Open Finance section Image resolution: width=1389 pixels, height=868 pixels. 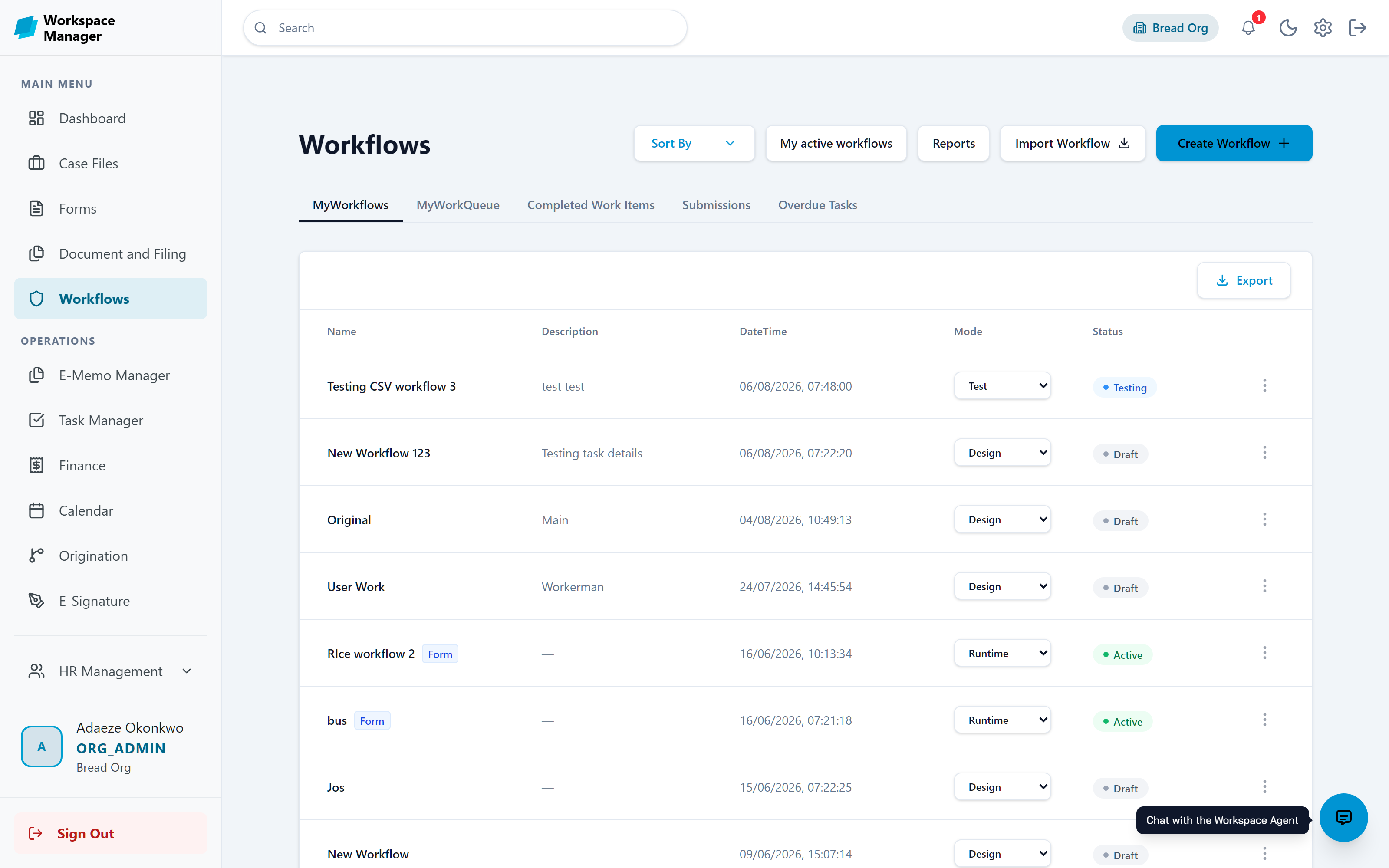click(110, 466)
